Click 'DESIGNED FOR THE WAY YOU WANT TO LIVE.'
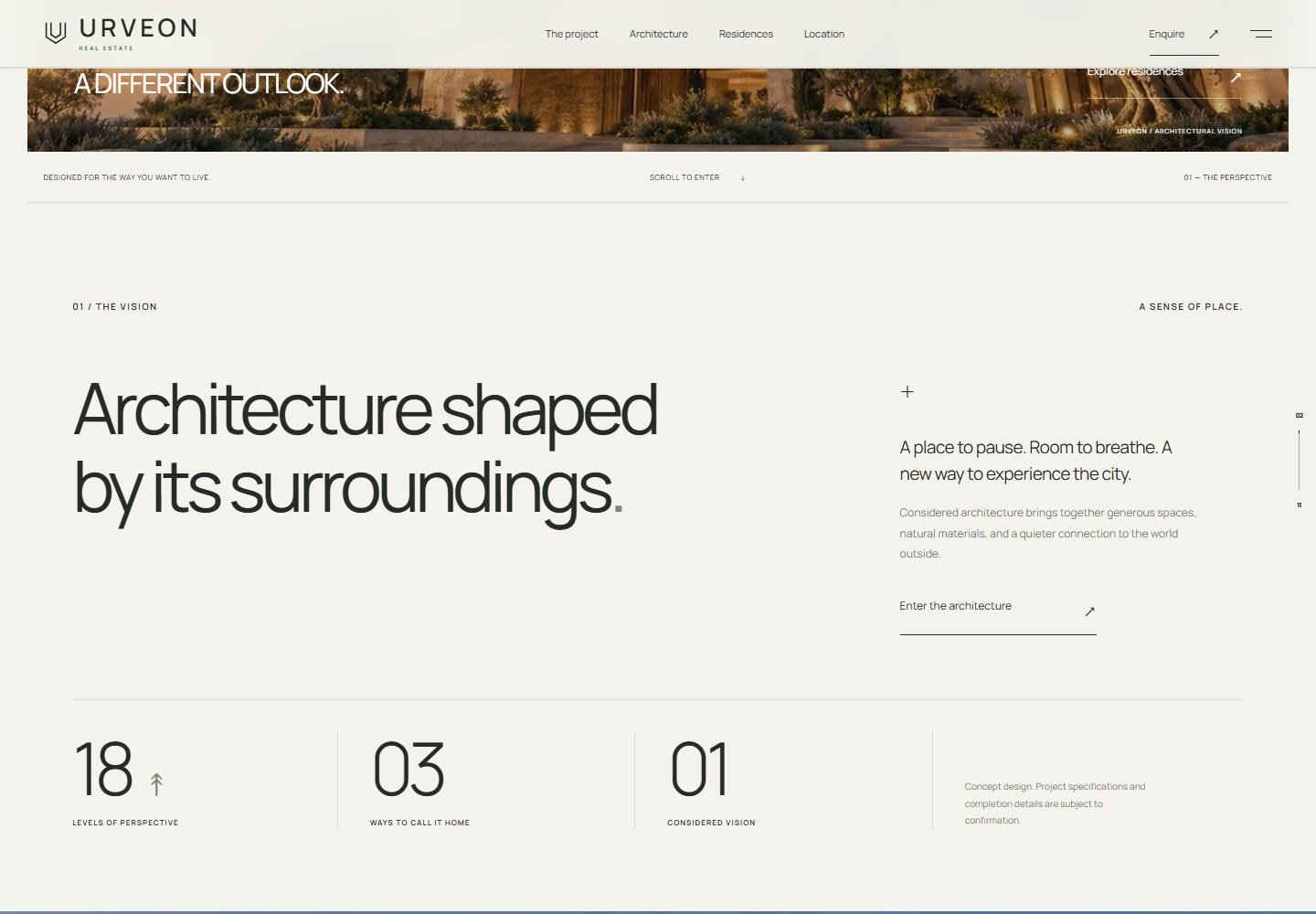This screenshot has width=1316, height=914. (127, 177)
